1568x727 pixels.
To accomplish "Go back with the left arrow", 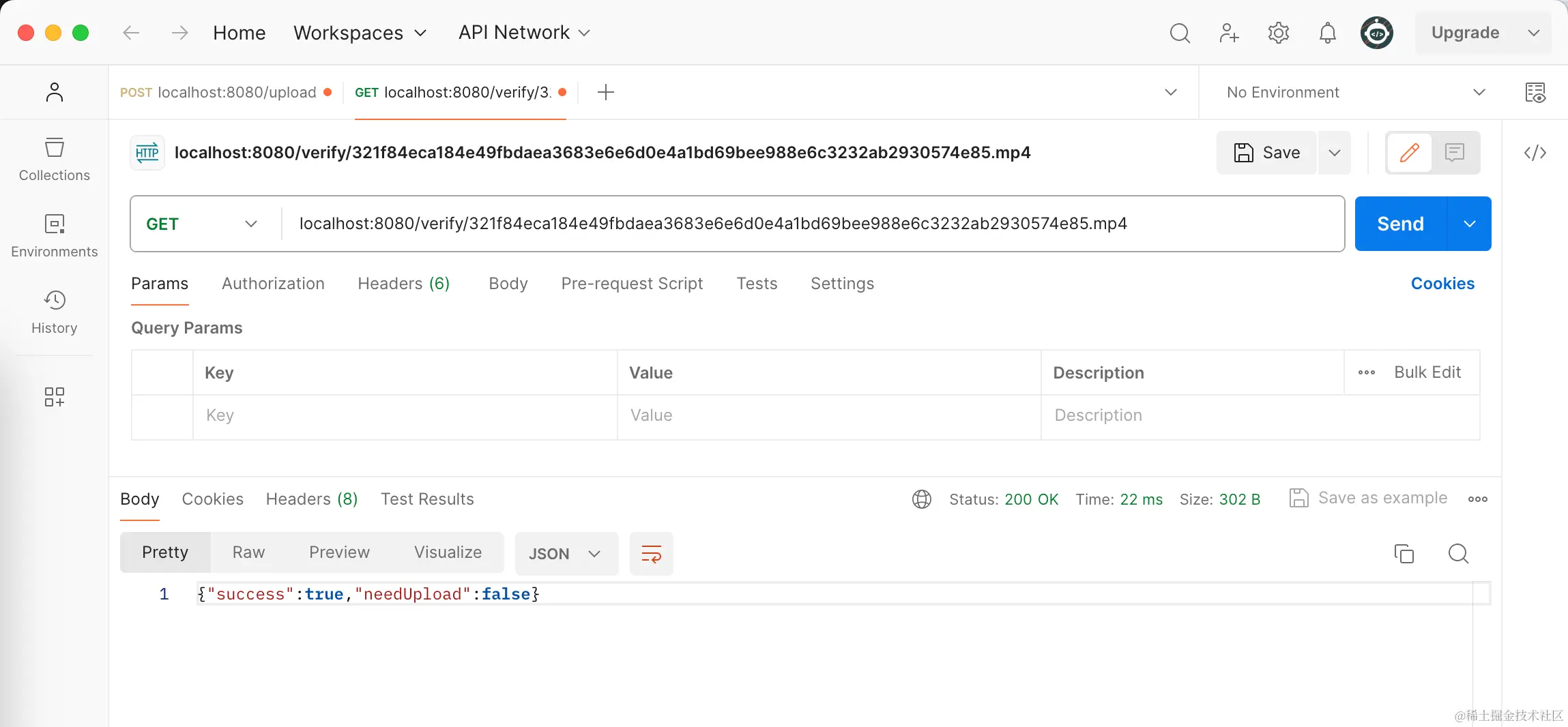I will 131,33.
